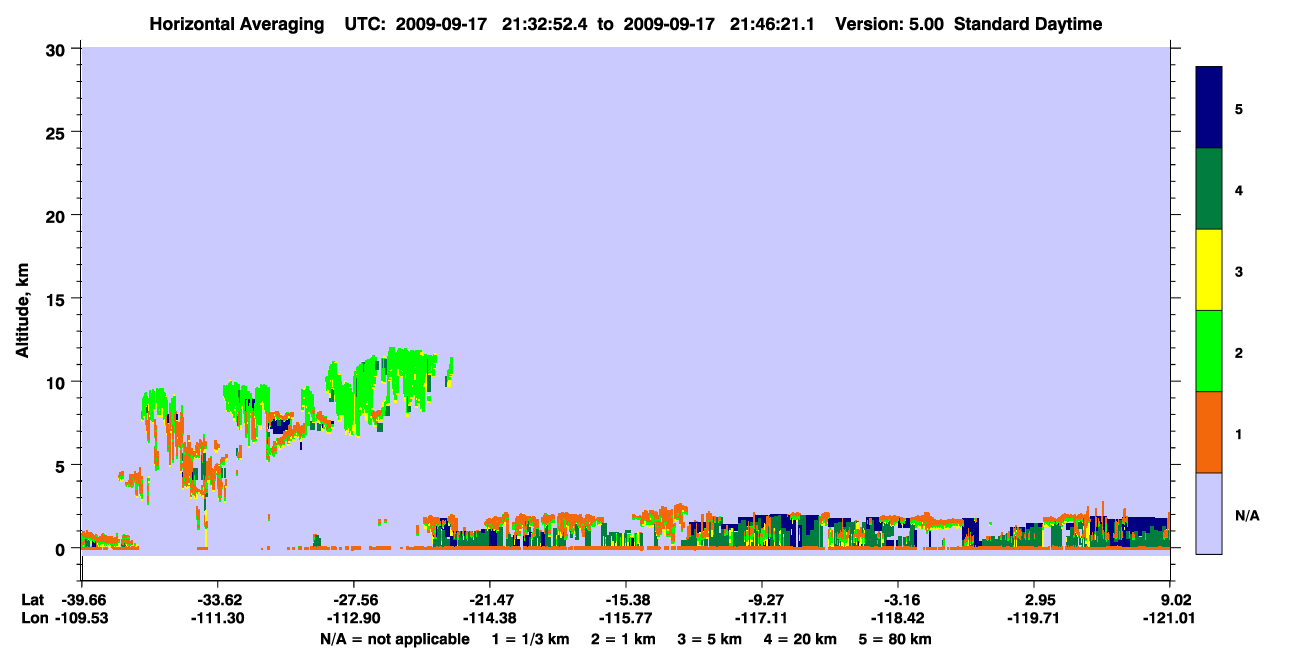The image size is (1300, 667).
Task: Click the '5 = 80 km' legend entry
Action: (896, 639)
